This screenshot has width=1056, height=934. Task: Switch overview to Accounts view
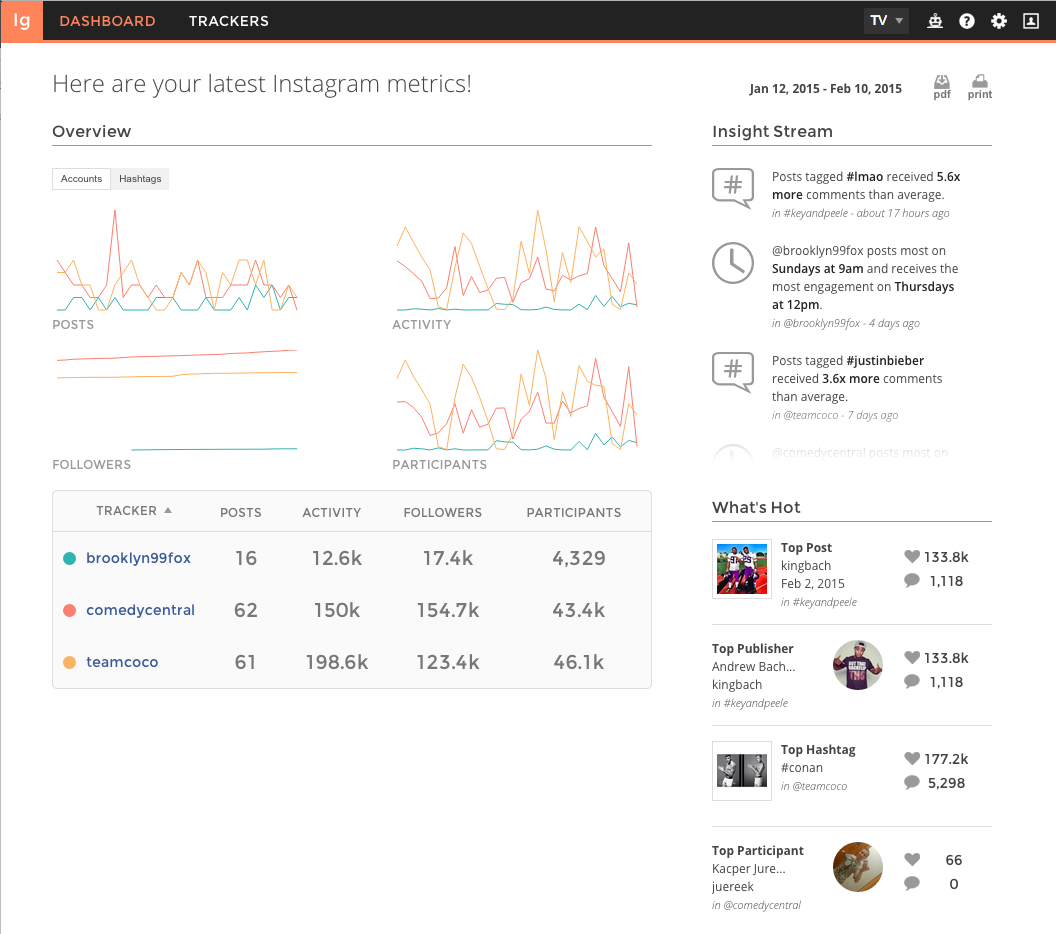tap(81, 179)
